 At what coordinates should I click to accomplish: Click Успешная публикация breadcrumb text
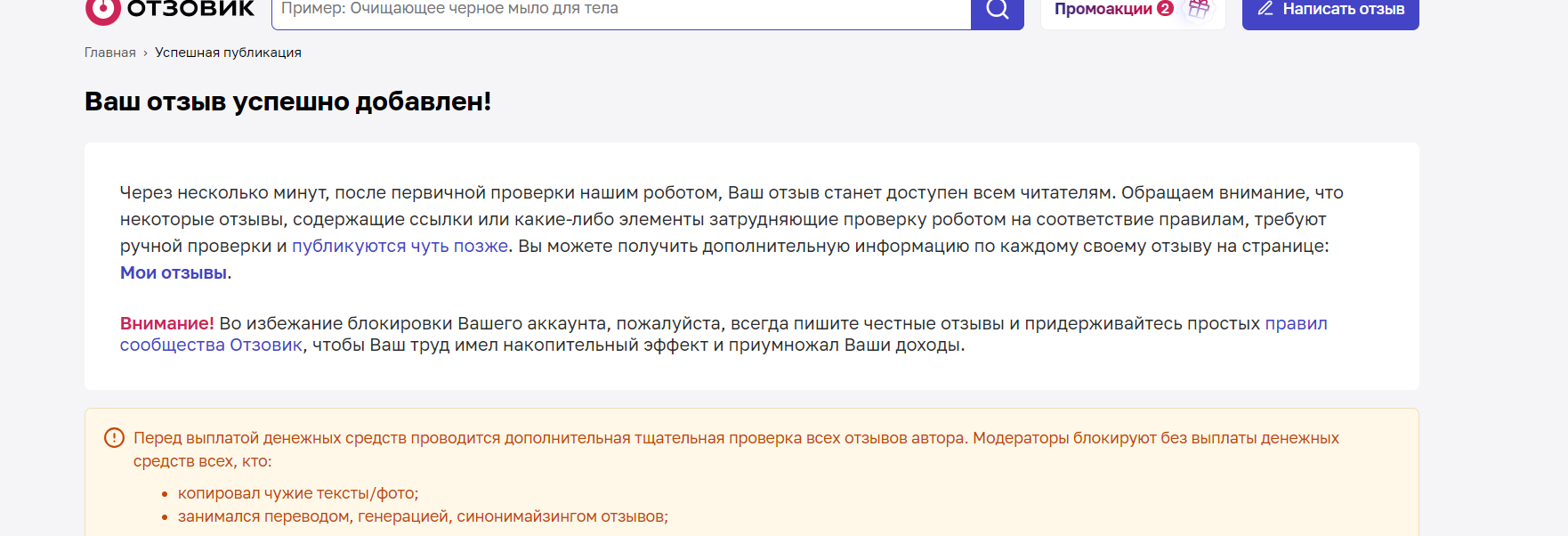tap(228, 53)
